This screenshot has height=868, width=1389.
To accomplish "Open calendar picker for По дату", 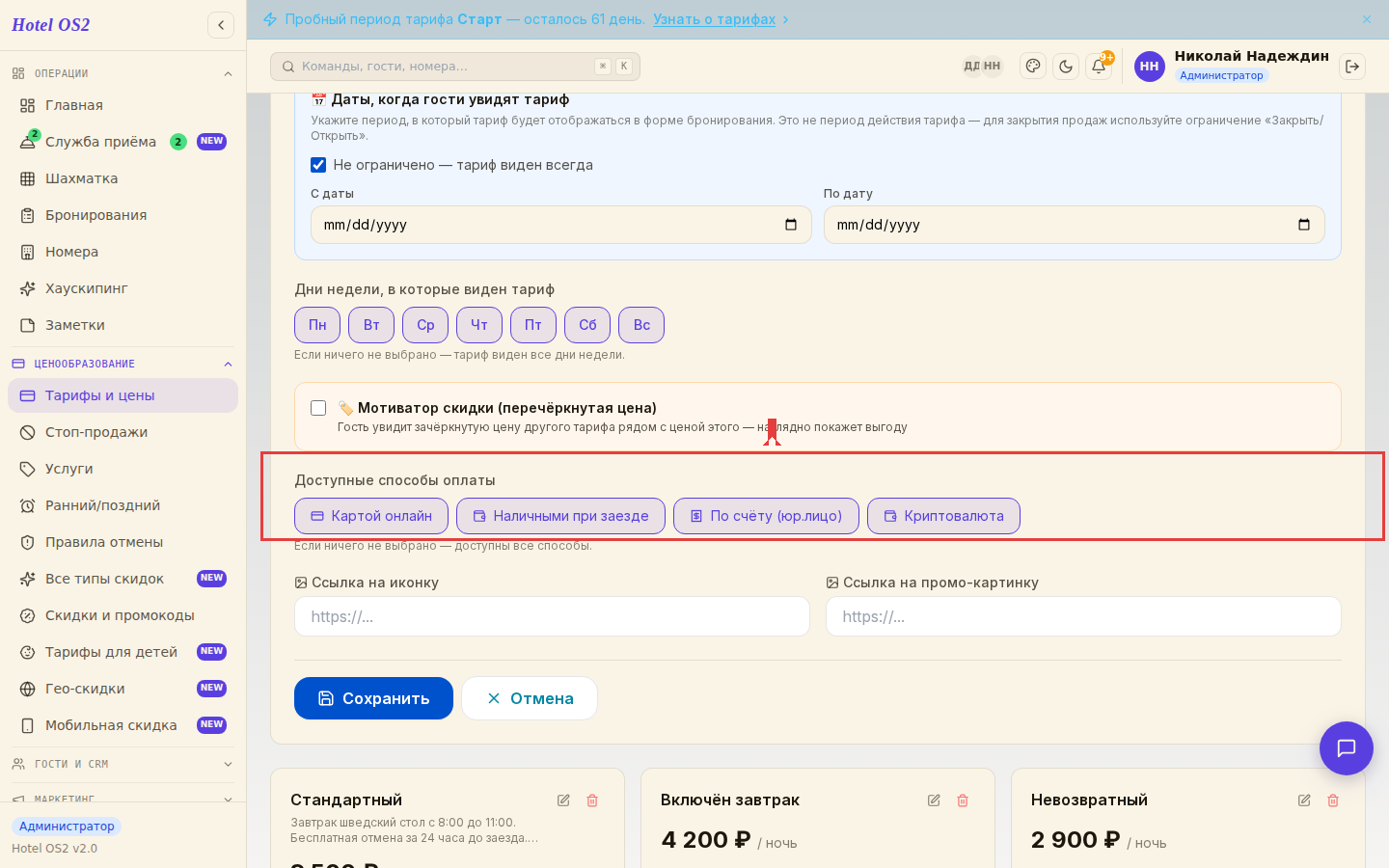I will 1304,225.
